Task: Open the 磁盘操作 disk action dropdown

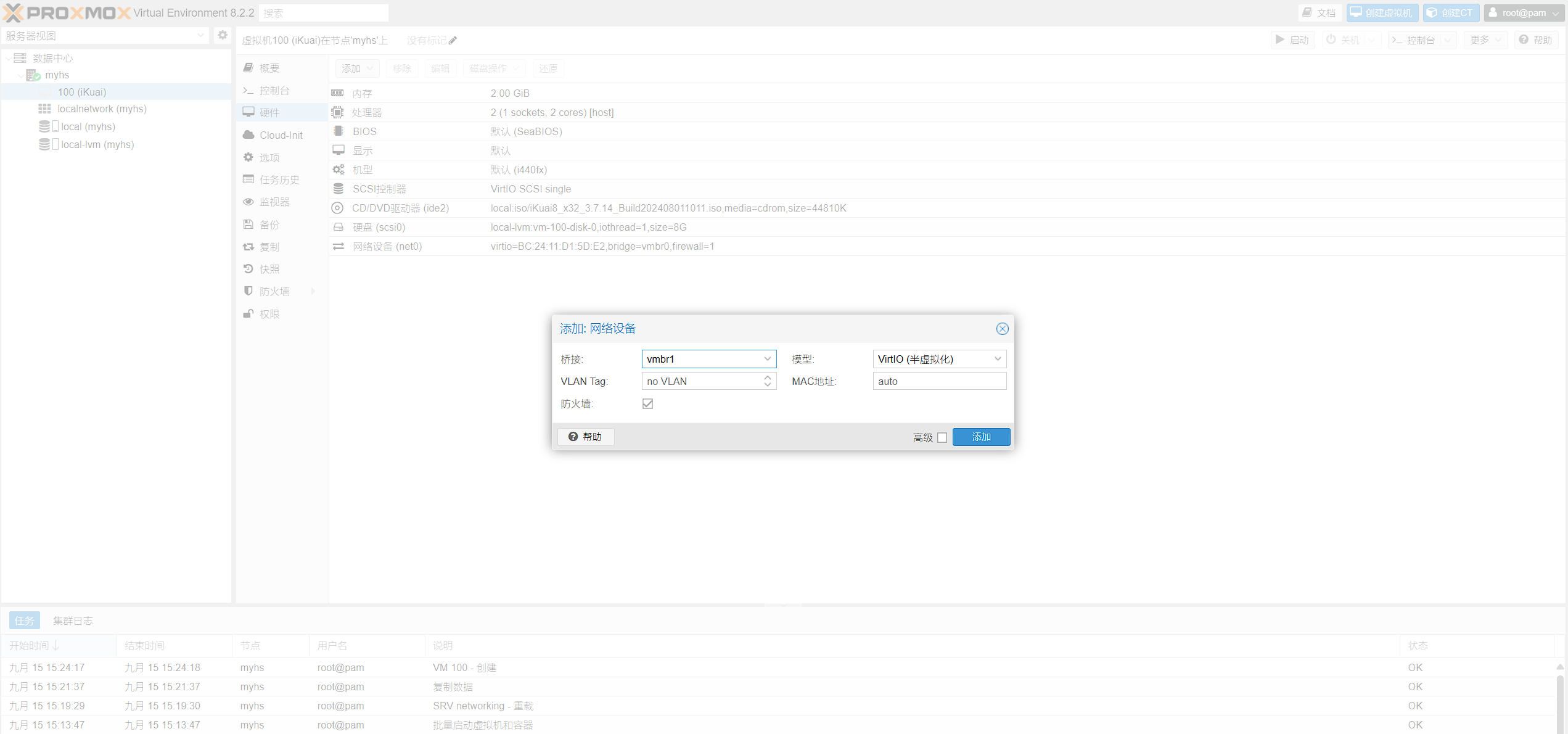Action: tap(494, 68)
